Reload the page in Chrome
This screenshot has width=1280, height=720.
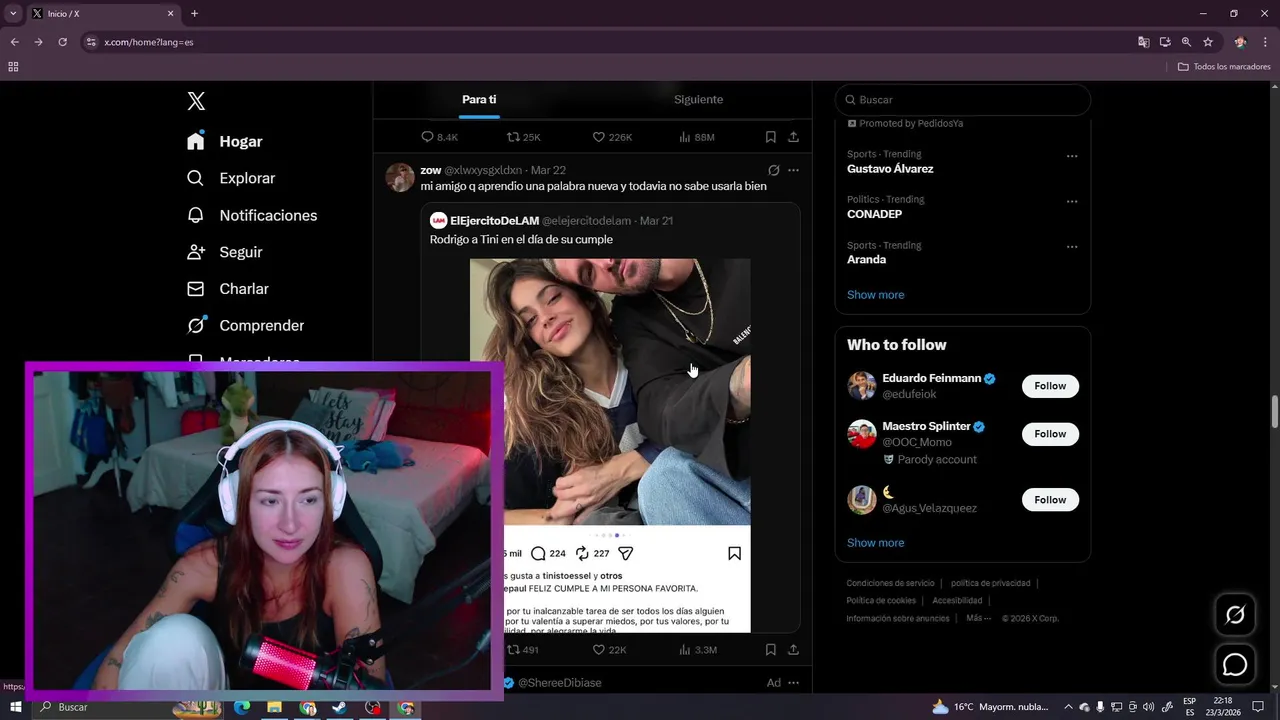click(62, 42)
